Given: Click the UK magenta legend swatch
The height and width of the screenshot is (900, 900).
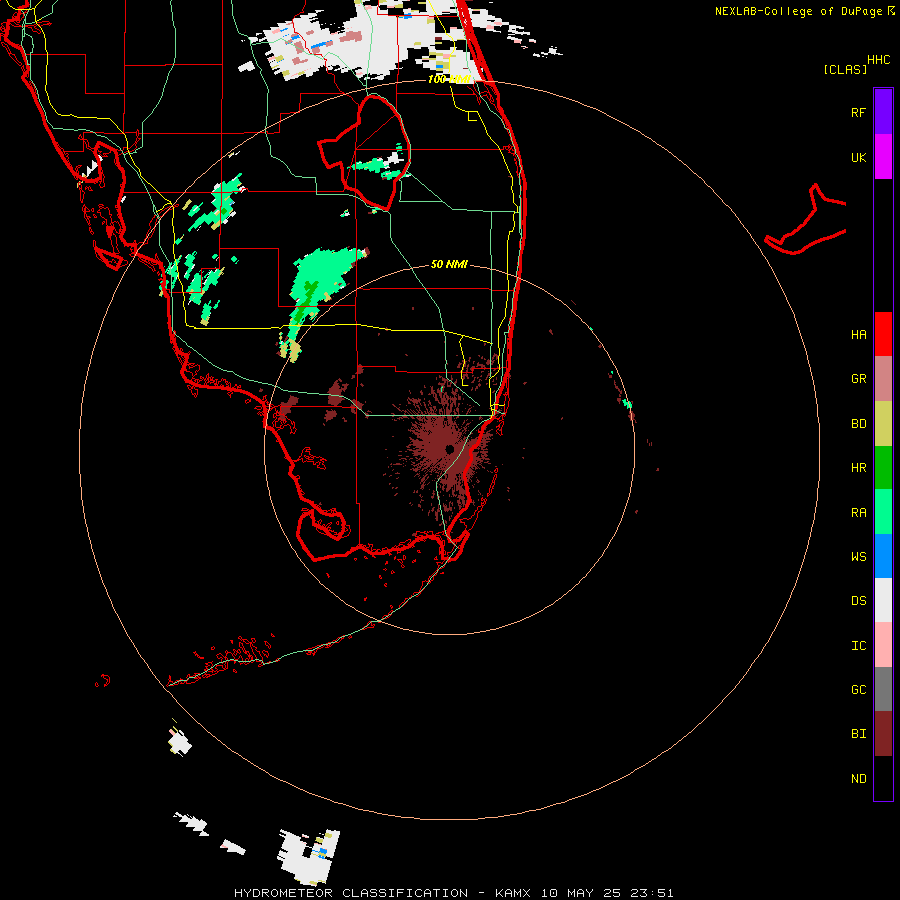Looking at the screenshot, I should (883, 157).
